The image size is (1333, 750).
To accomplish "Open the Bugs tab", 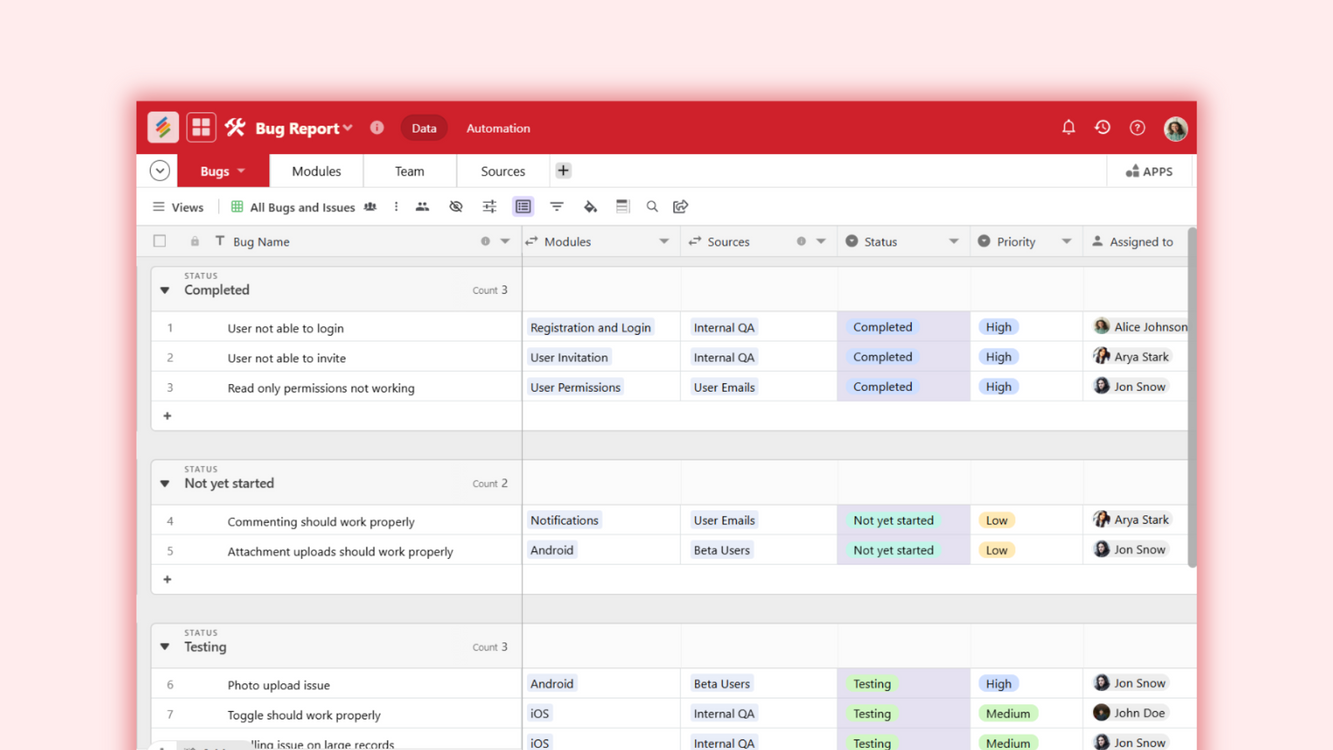I will click(223, 171).
